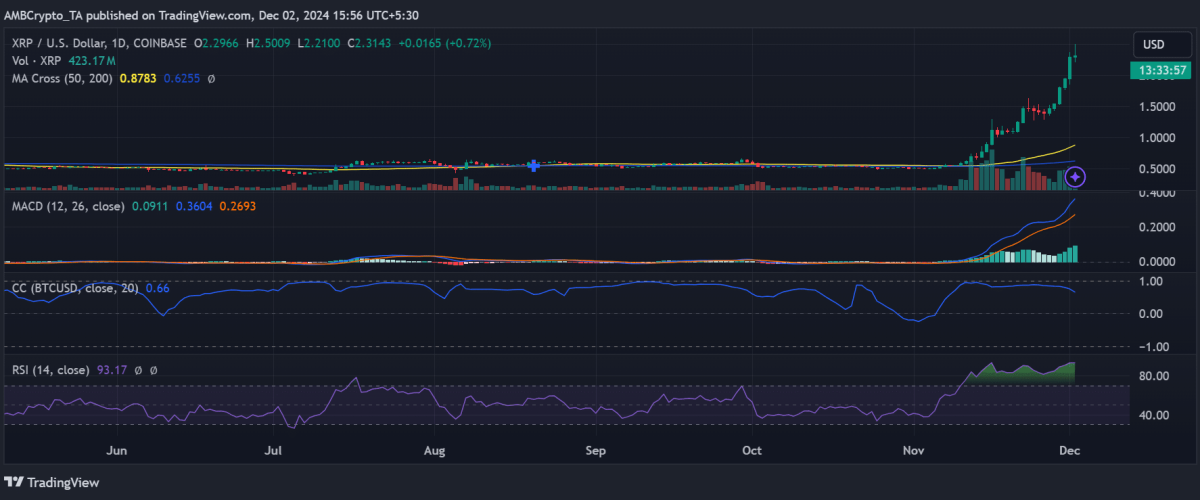Click the blue plus marker on the price line
Viewport: 1200px width, 500px height.
pos(534,165)
